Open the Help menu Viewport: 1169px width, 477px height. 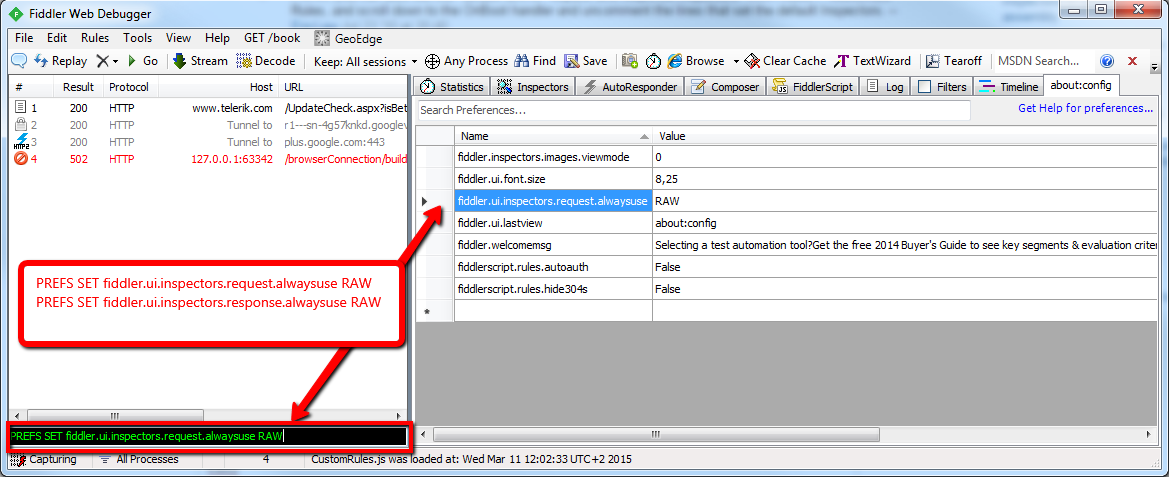217,38
